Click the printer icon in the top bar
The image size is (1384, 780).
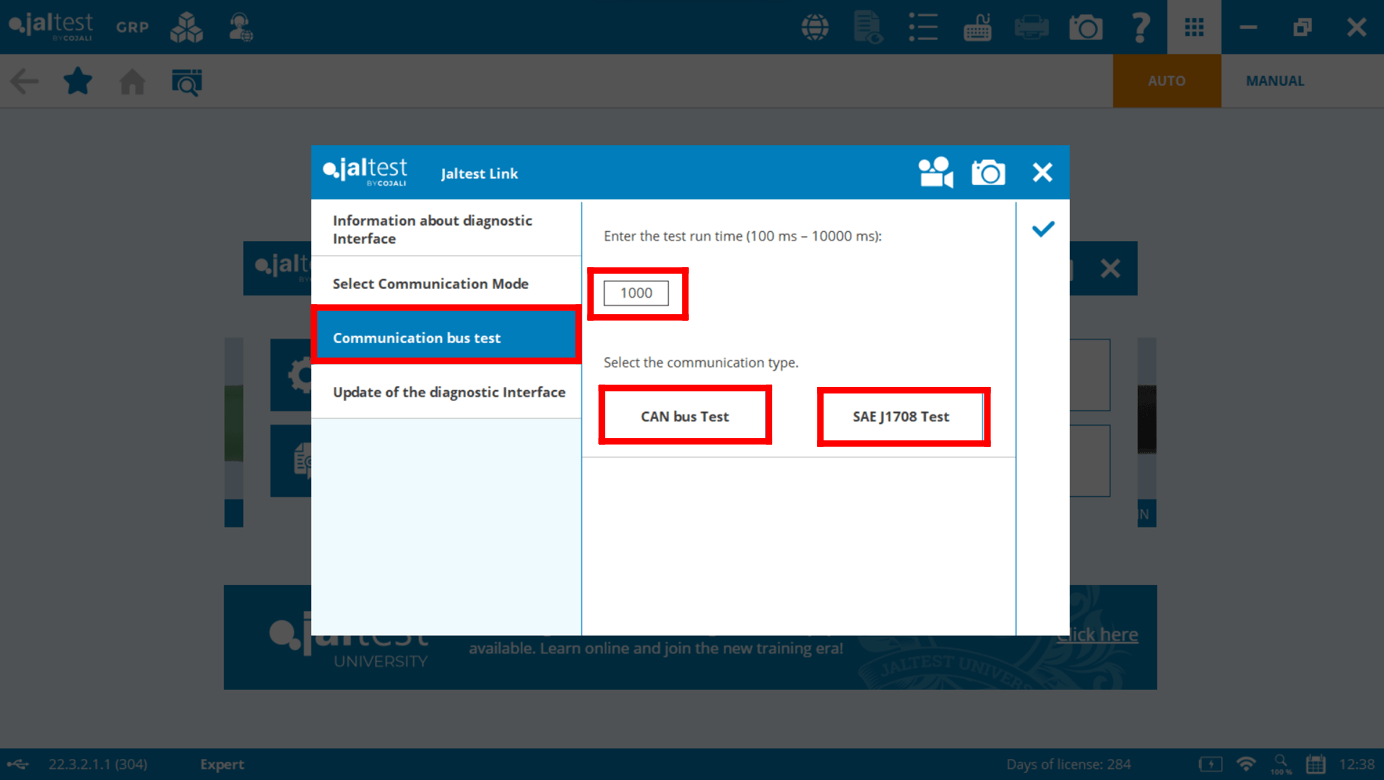(x=1031, y=27)
